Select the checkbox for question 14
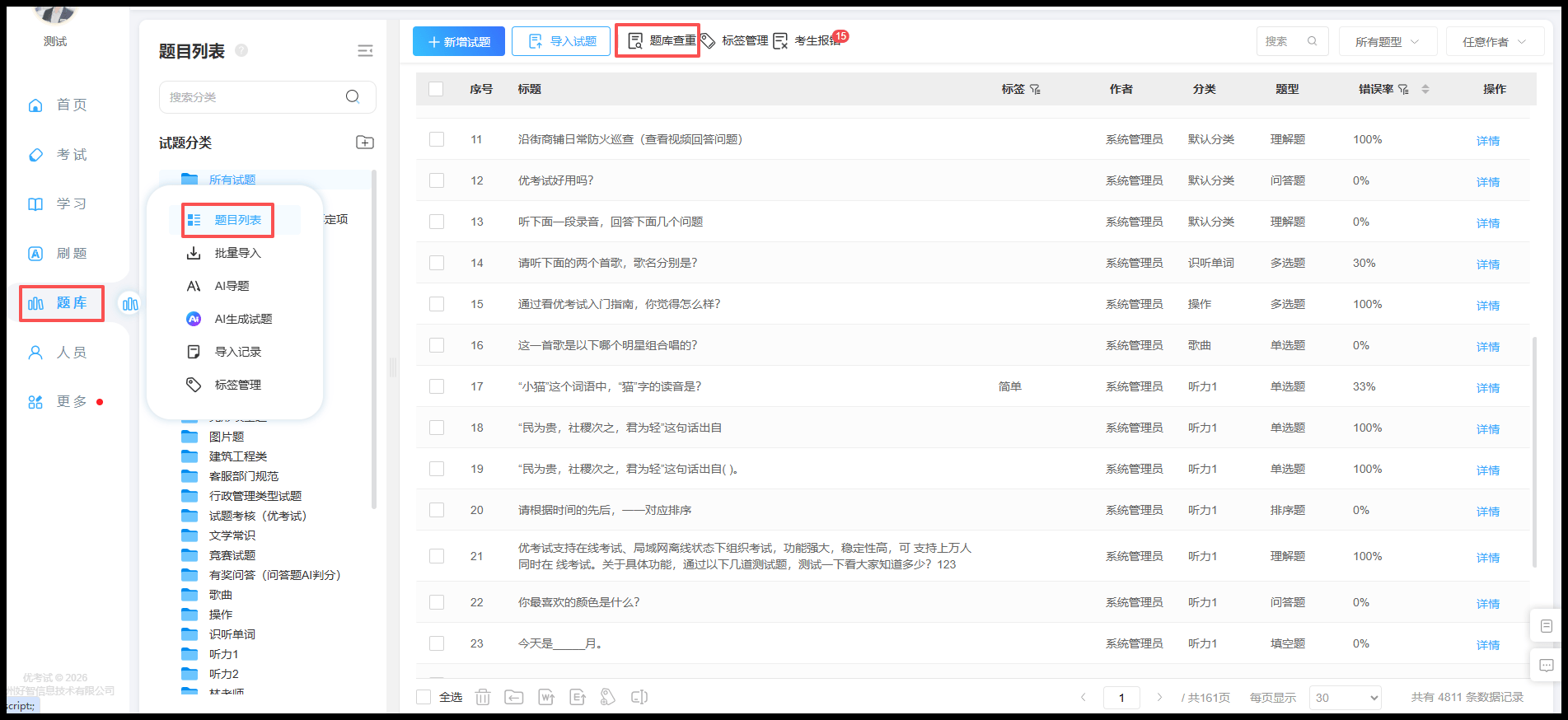Screen dimensions: 1568x720 (437, 263)
